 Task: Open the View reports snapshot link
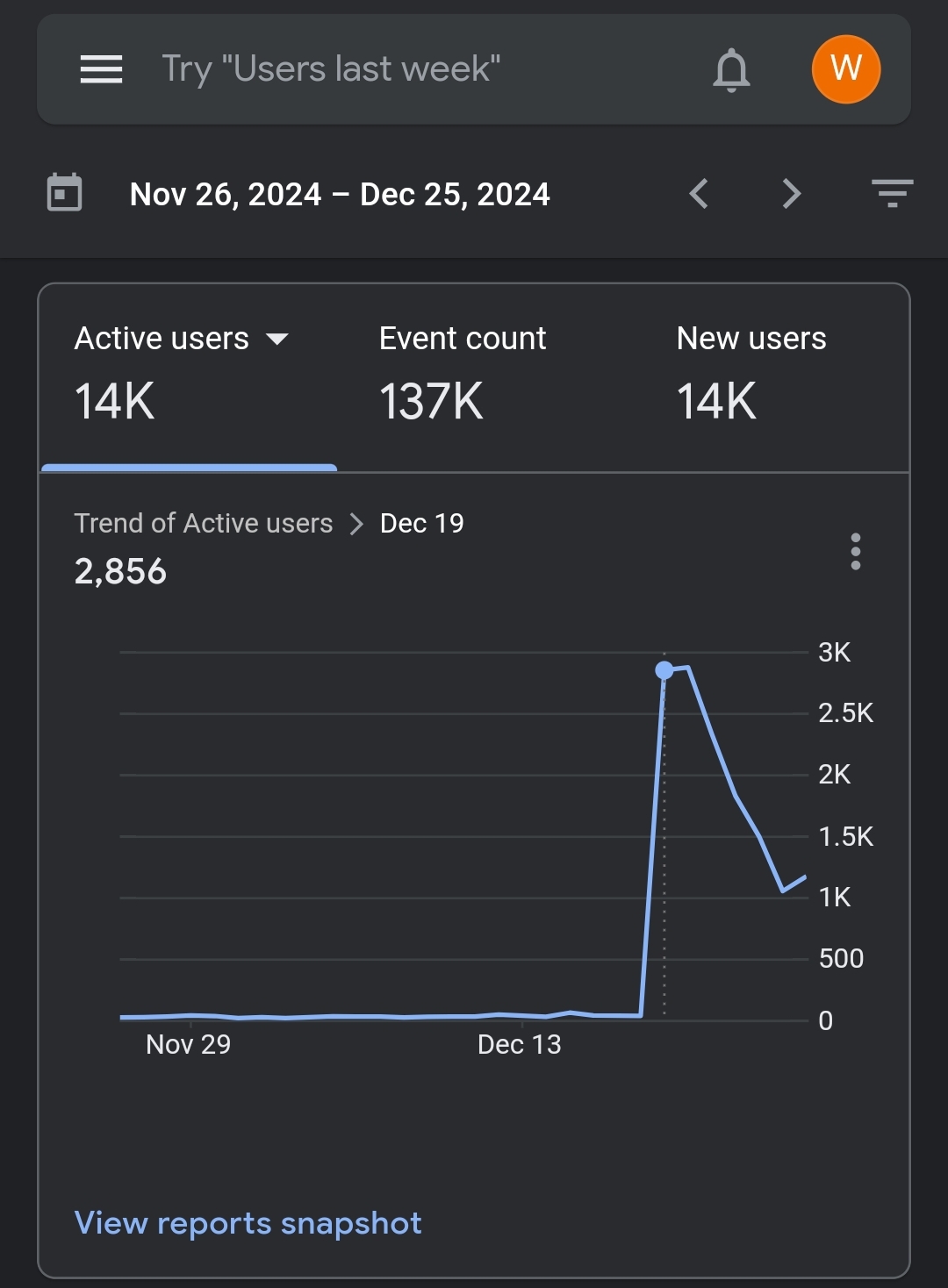248,1223
